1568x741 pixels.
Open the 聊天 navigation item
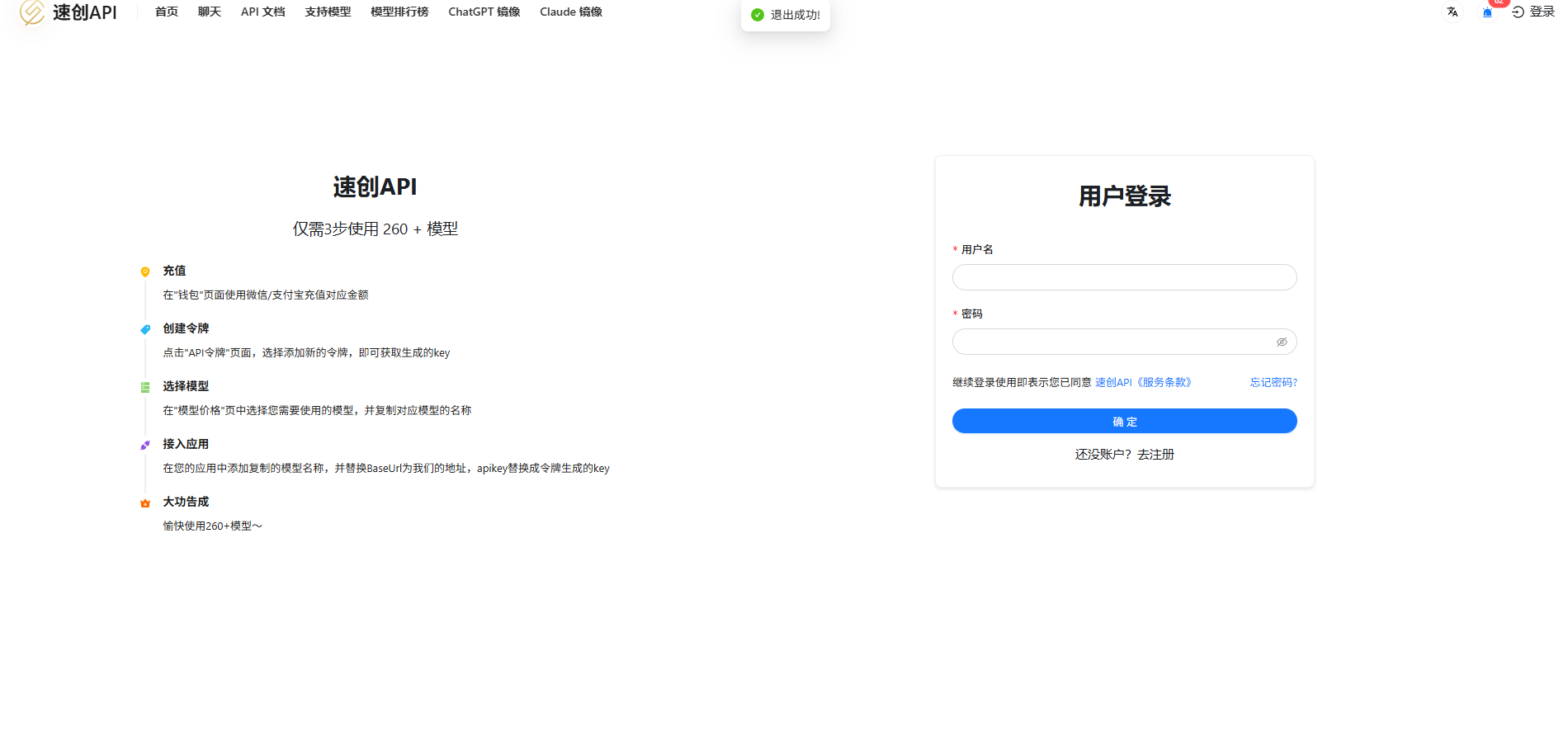pos(210,12)
